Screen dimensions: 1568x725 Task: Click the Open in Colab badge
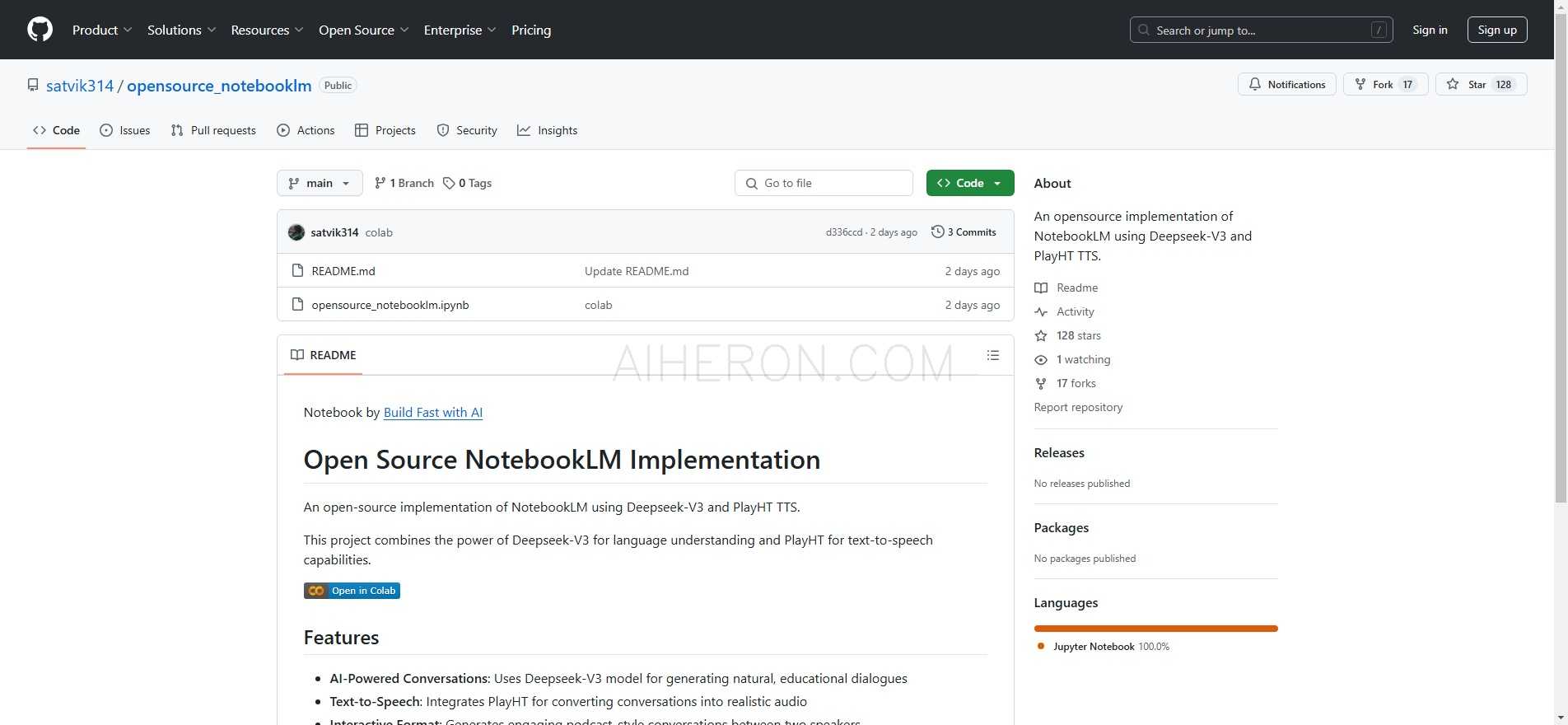click(x=352, y=591)
